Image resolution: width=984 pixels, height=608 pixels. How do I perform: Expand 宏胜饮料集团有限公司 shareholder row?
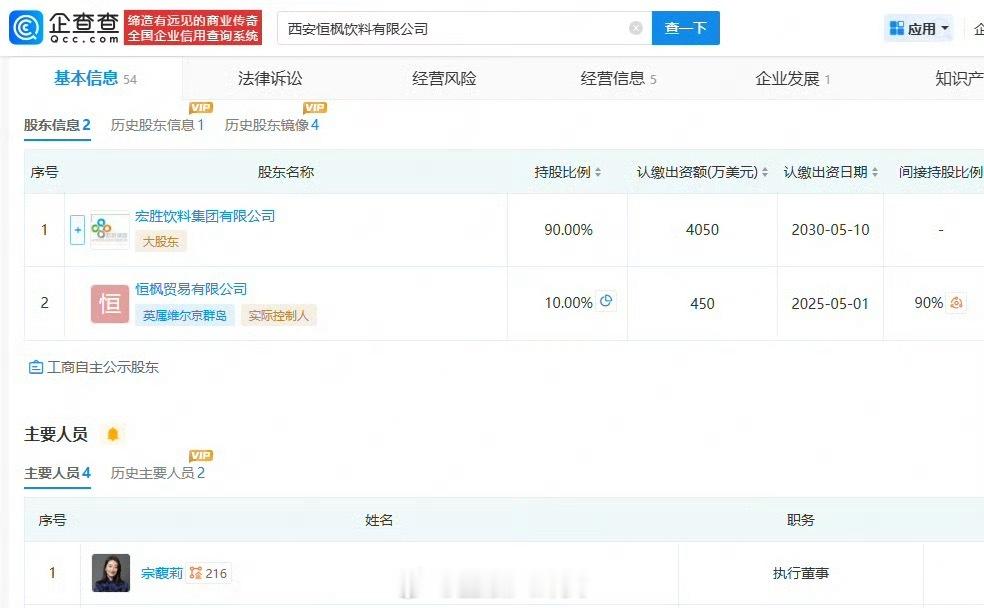[x=77, y=230]
